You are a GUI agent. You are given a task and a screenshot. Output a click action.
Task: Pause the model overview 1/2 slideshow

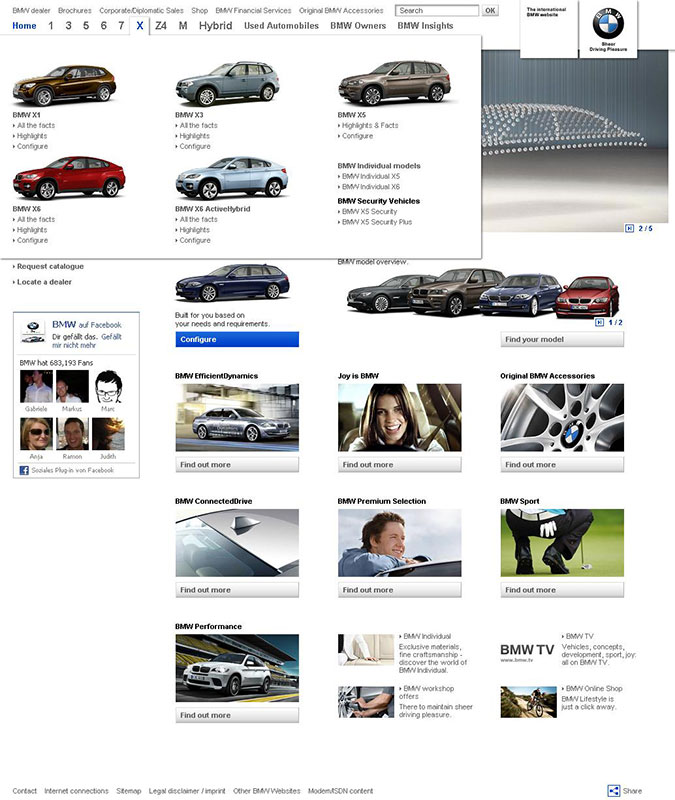tap(599, 322)
